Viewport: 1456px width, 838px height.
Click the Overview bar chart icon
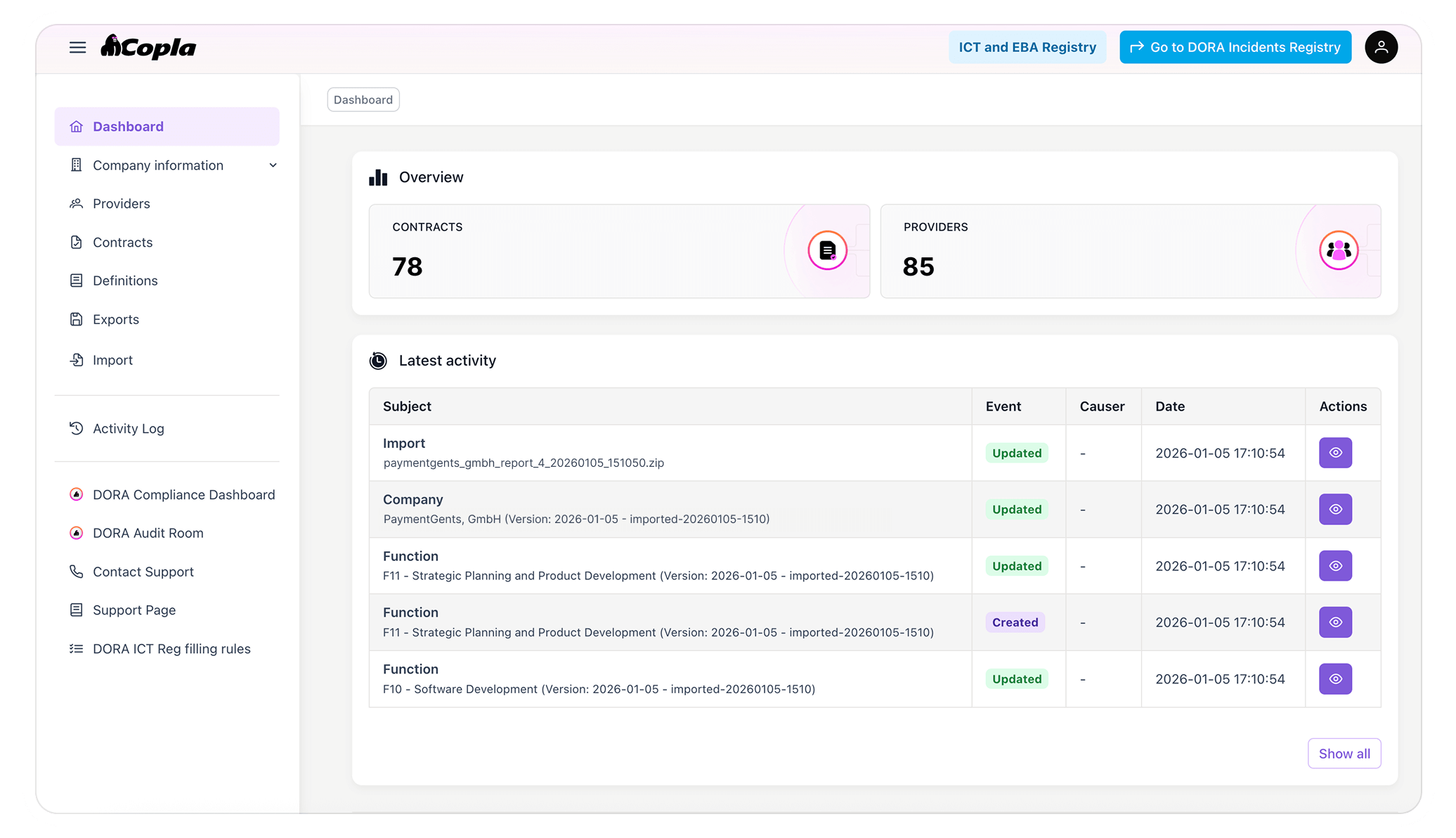point(378,177)
